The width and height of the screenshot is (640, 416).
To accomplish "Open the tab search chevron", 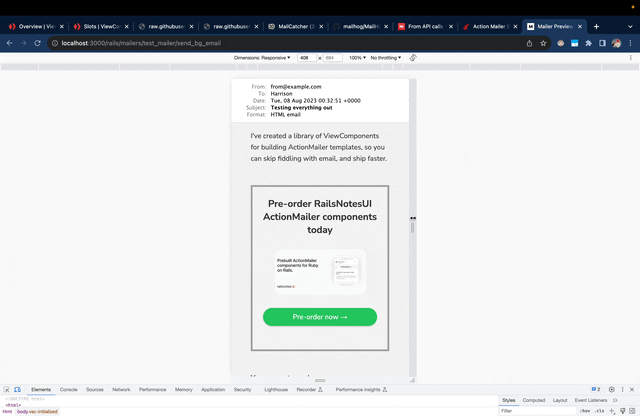I will (630, 27).
